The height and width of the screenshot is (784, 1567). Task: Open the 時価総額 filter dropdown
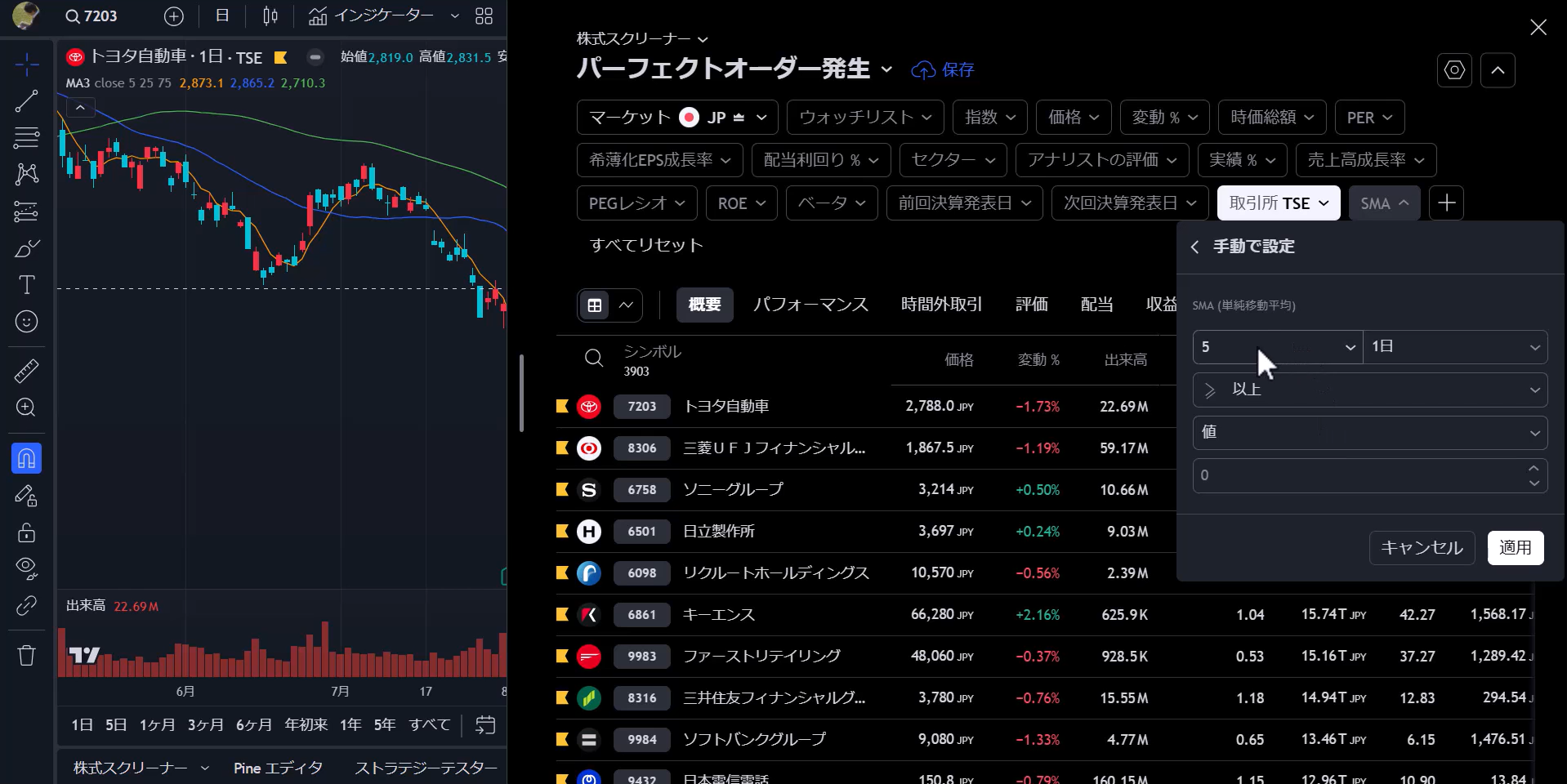pos(1272,118)
